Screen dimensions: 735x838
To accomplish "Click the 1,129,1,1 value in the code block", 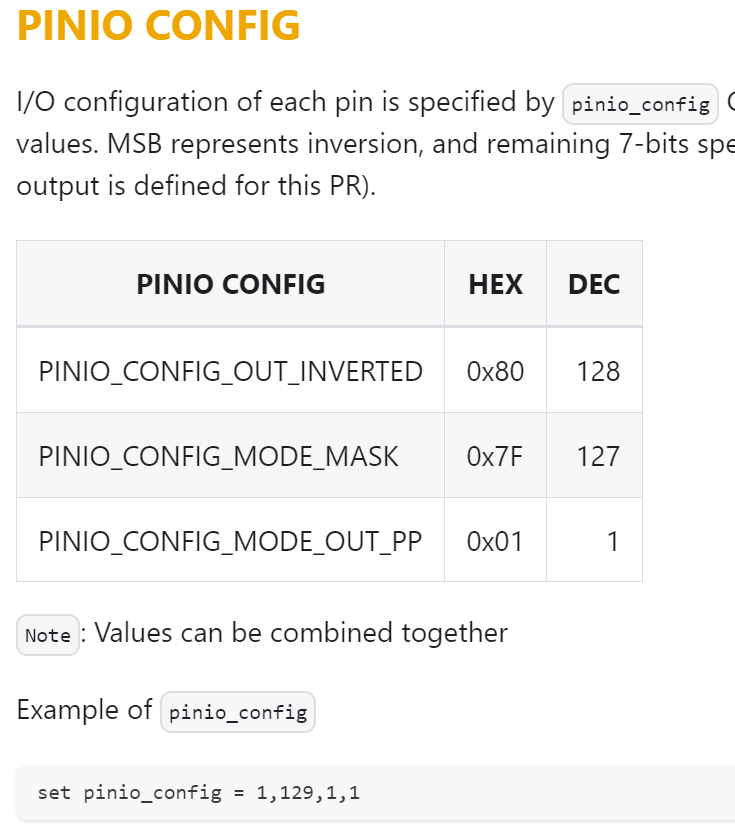I will (x=308, y=793).
